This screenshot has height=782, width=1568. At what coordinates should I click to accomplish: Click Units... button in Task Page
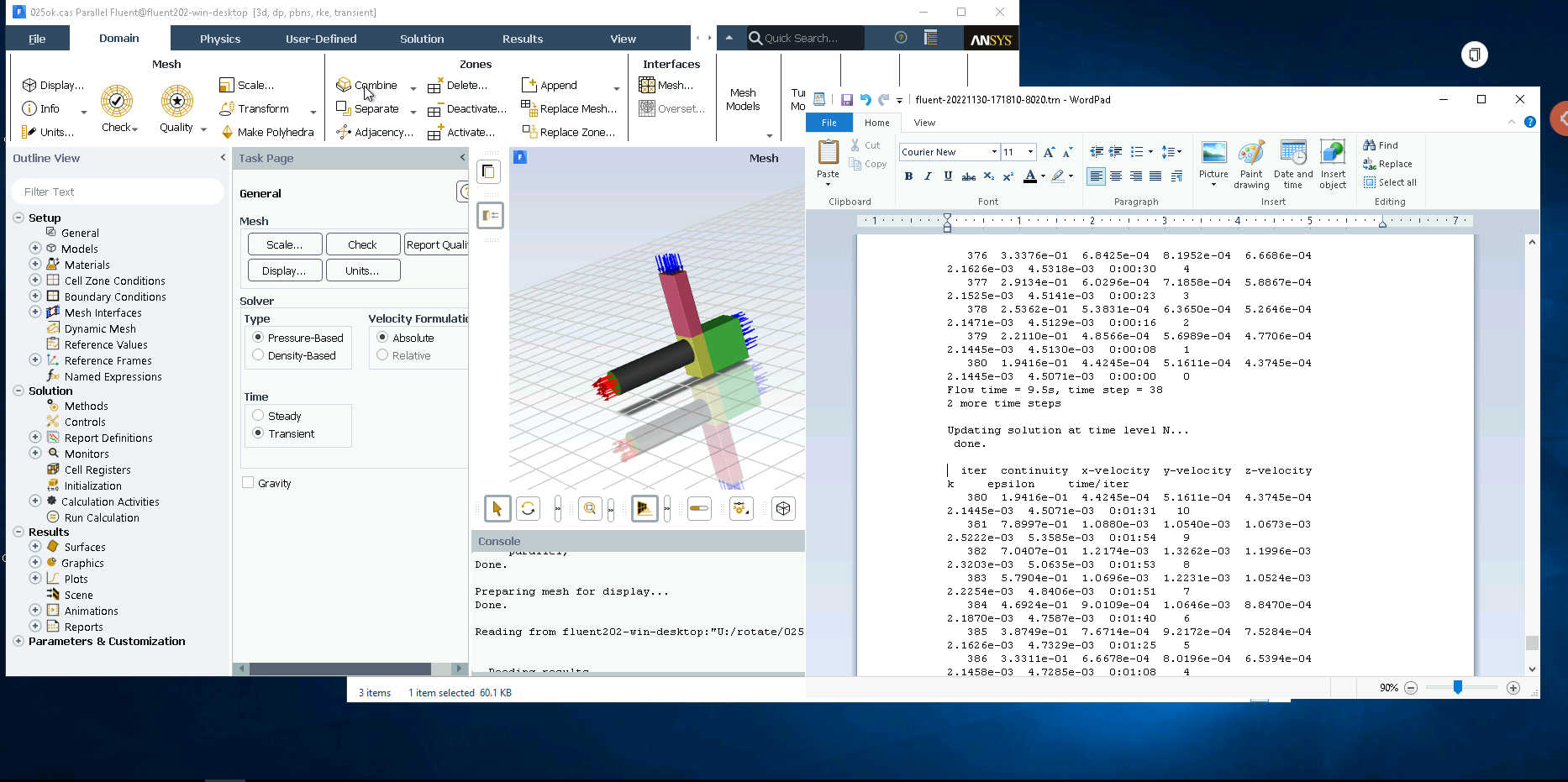pyautogui.click(x=362, y=270)
